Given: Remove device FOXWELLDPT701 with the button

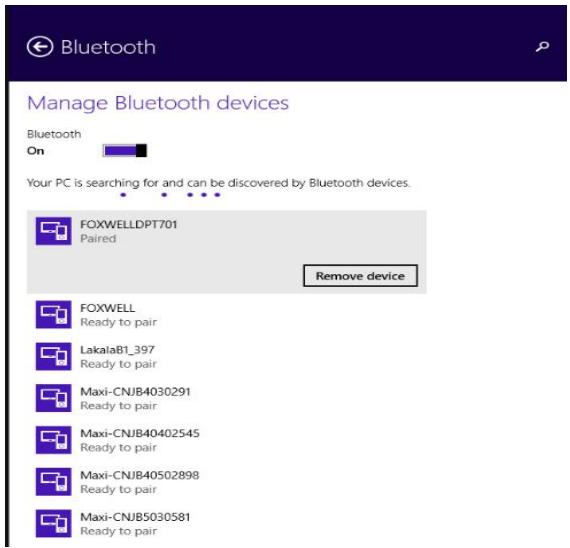Looking at the screenshot, I should click(x=360, y=276).
